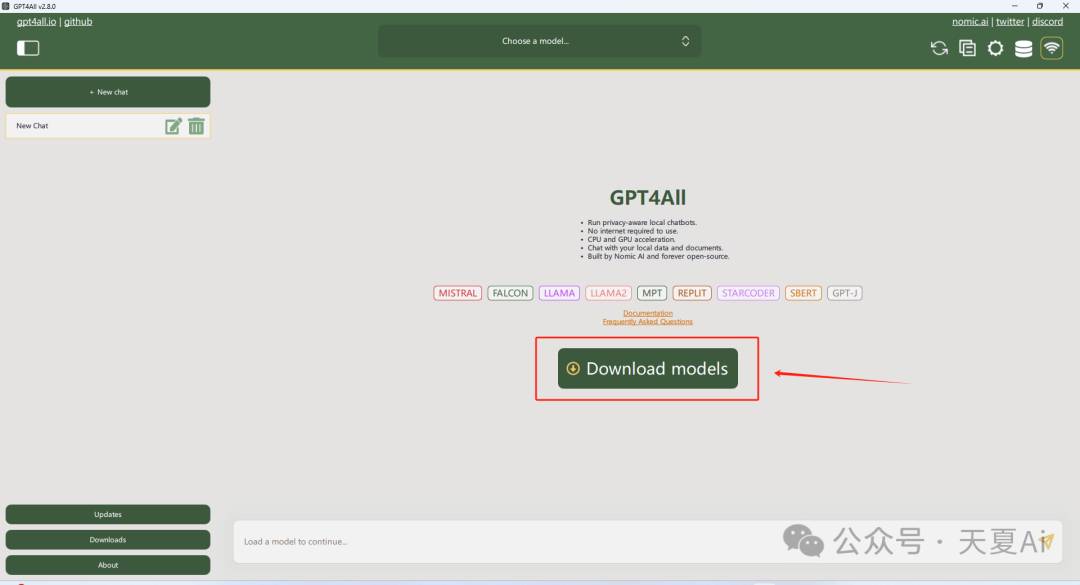This screenshot has height=585, width=1080.
Task: Visit the nomic.ai link
Action: pyautogui.click(x=970, y=21)
